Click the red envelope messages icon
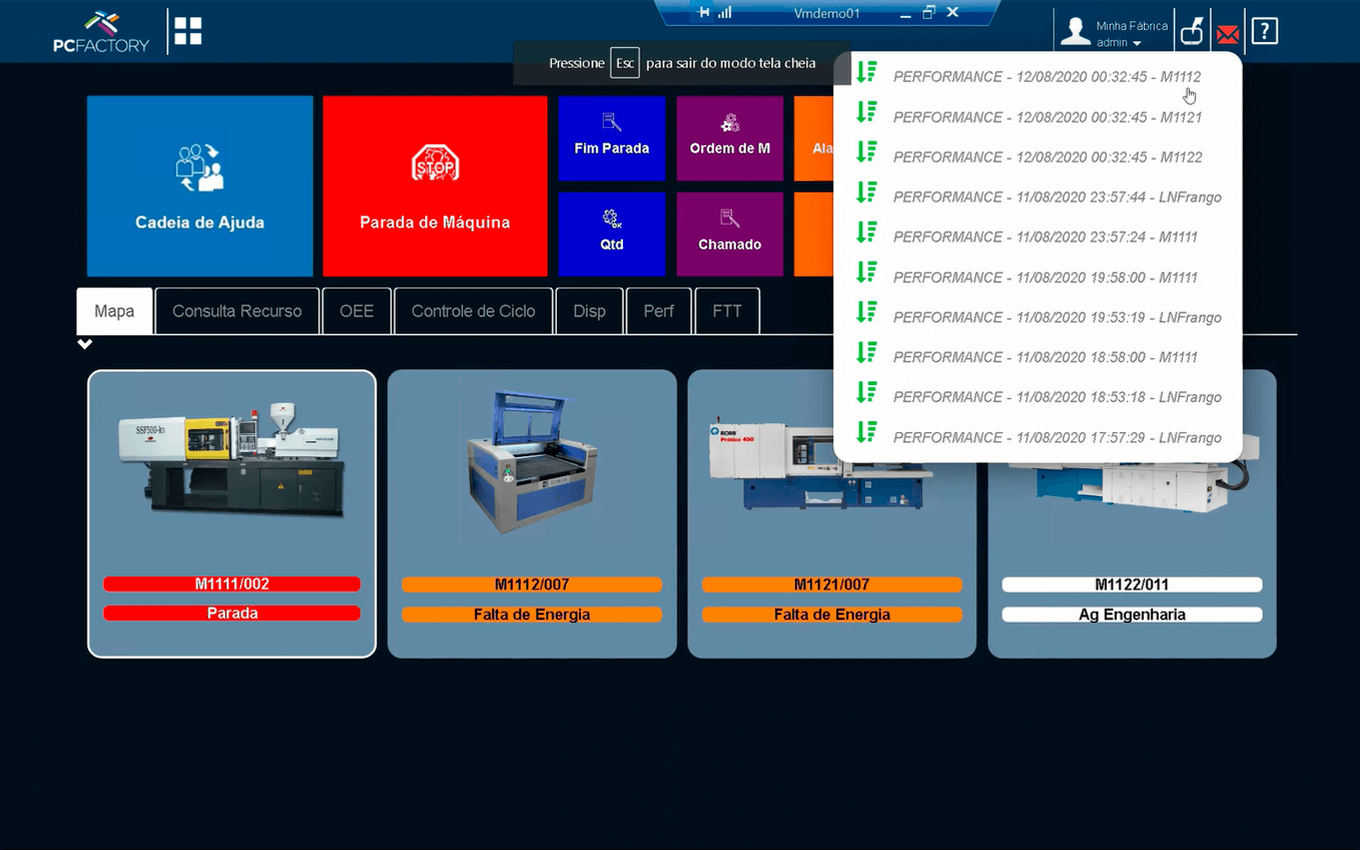1360x850 pixels. pyautogui.click(x=1228, y=34)
